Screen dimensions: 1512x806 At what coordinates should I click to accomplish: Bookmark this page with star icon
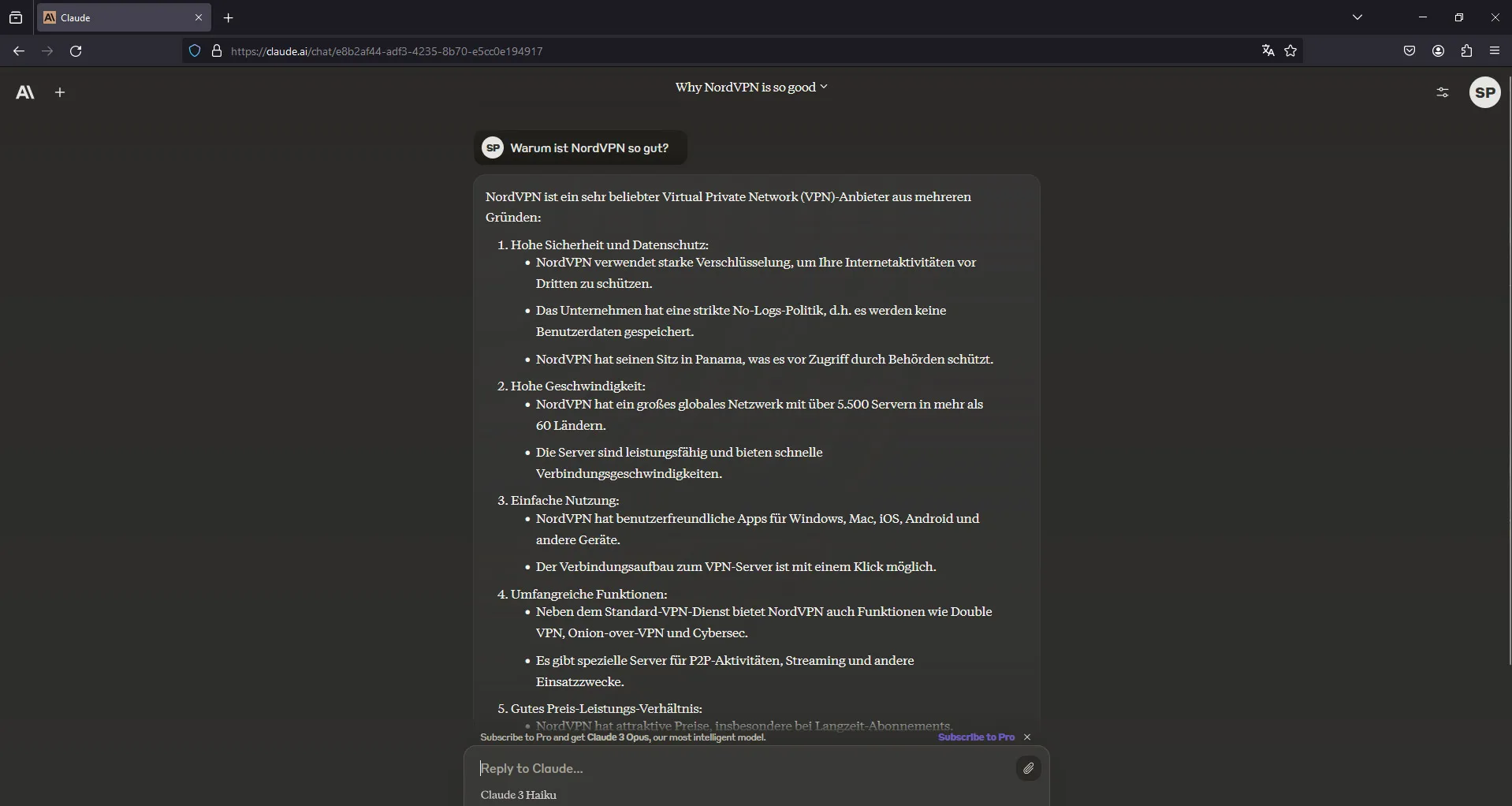[1290, 51]
